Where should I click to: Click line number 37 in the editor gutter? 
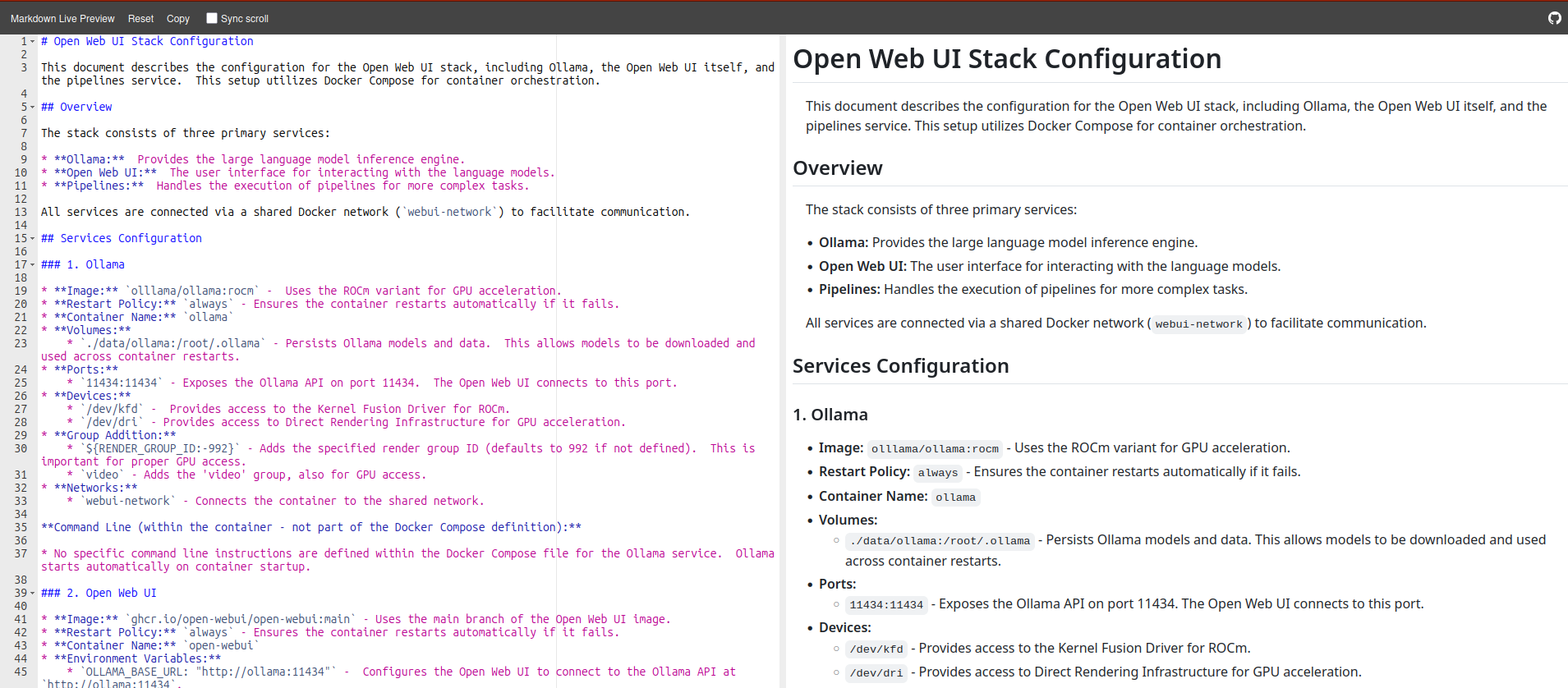tap(21, 553)
